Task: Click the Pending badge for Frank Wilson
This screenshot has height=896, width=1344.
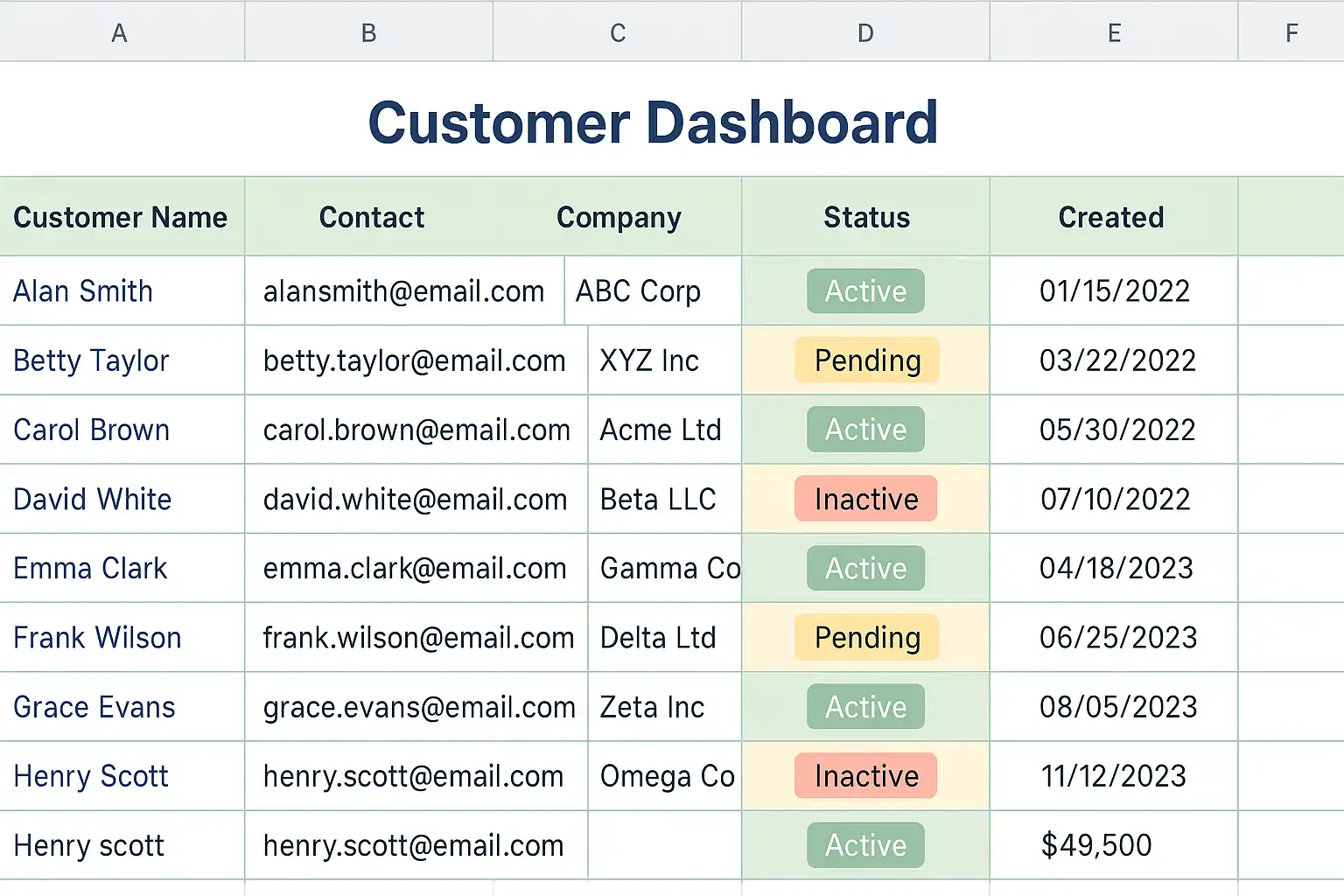Action: [x=867, y=638]
